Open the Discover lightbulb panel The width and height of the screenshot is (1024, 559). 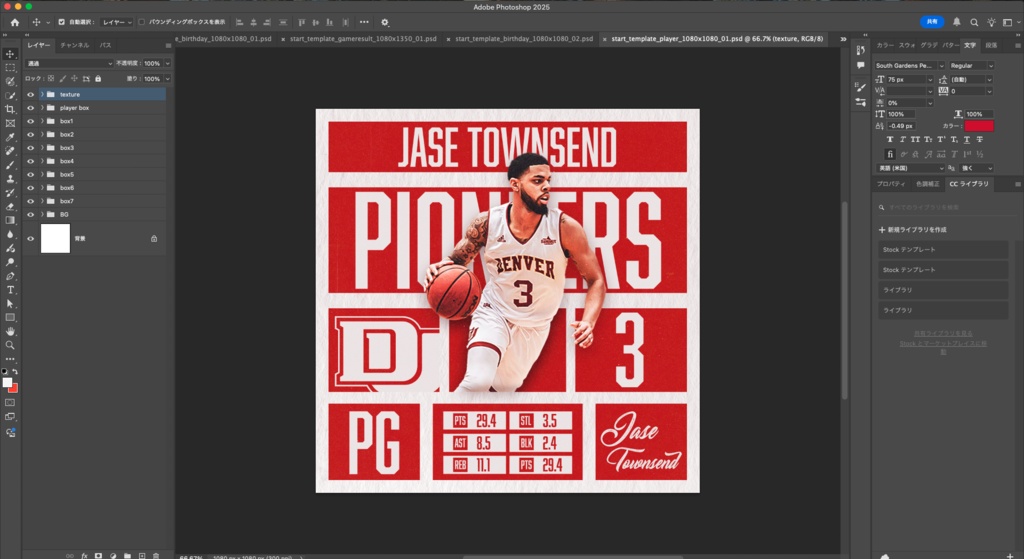[991, 22]
